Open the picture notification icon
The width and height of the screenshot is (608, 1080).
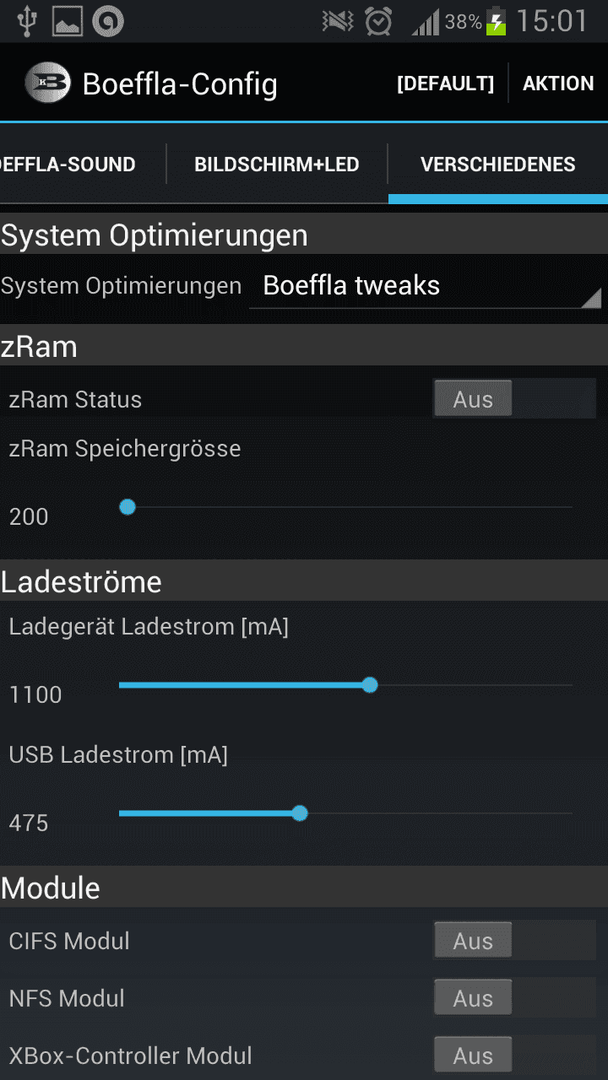pos(67,21)
